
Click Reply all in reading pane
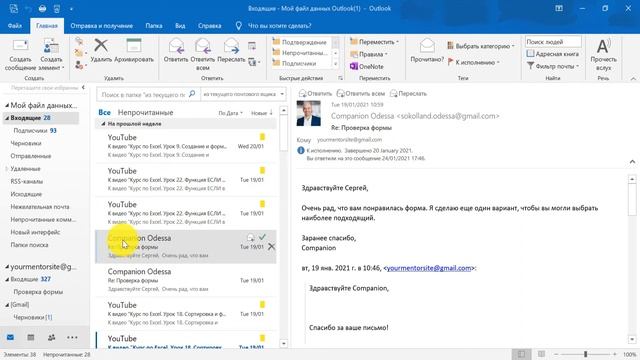click(x=360, y=93)
